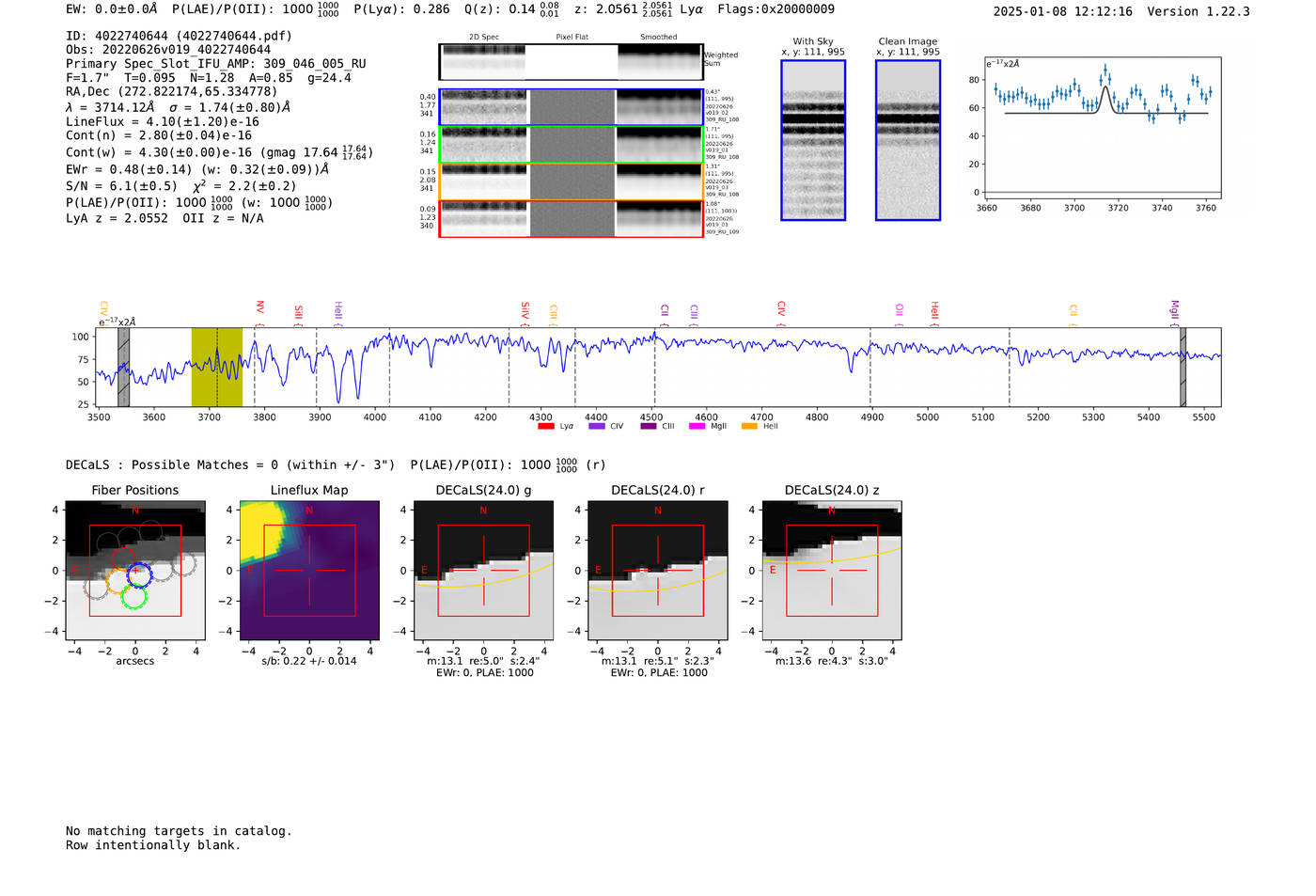This screenshot has width=1316, height=896.
Task: Click the orange fiber circle in Fiber Positions
Action: pos(117,581)
